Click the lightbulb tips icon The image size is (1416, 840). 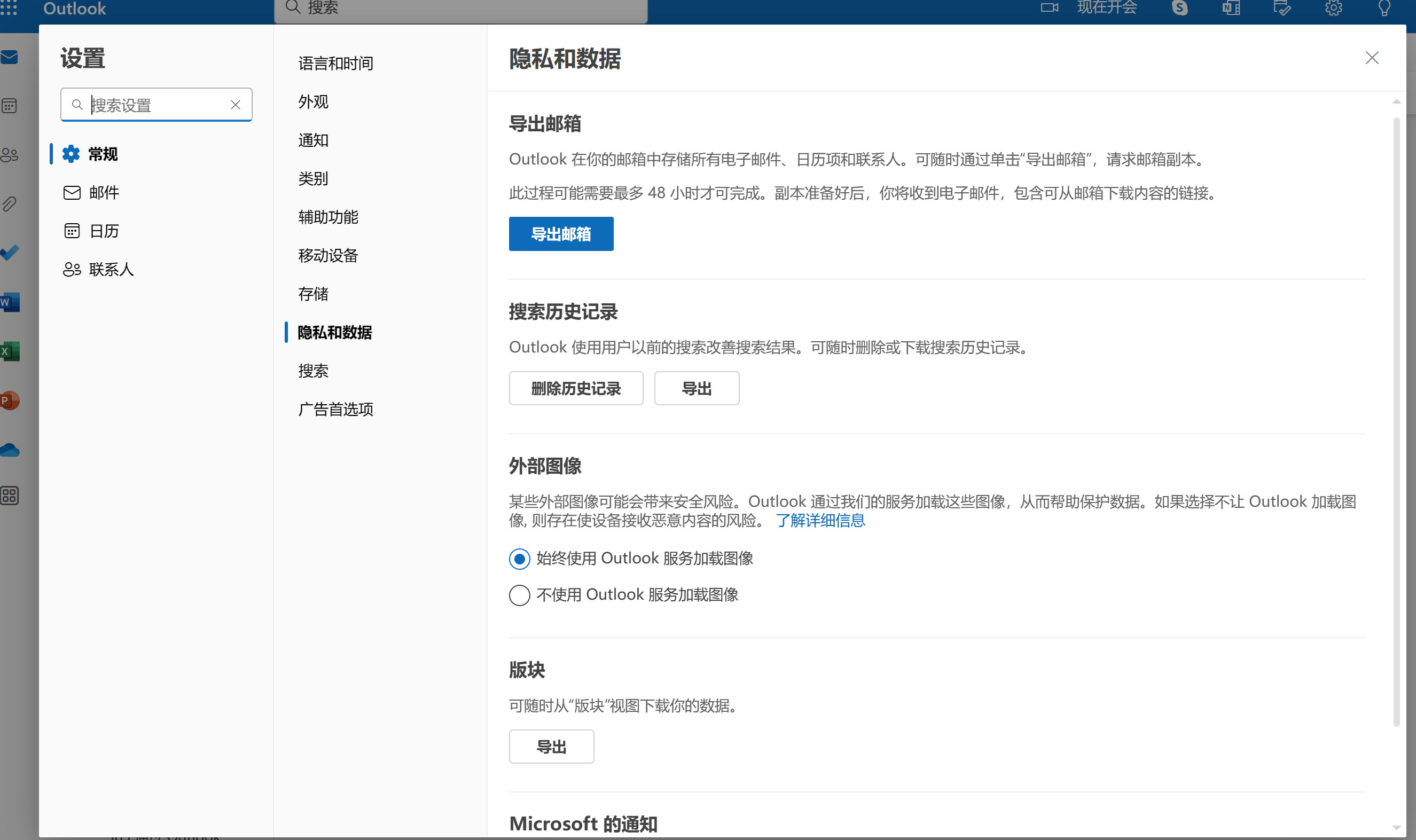coord(1384,8)
